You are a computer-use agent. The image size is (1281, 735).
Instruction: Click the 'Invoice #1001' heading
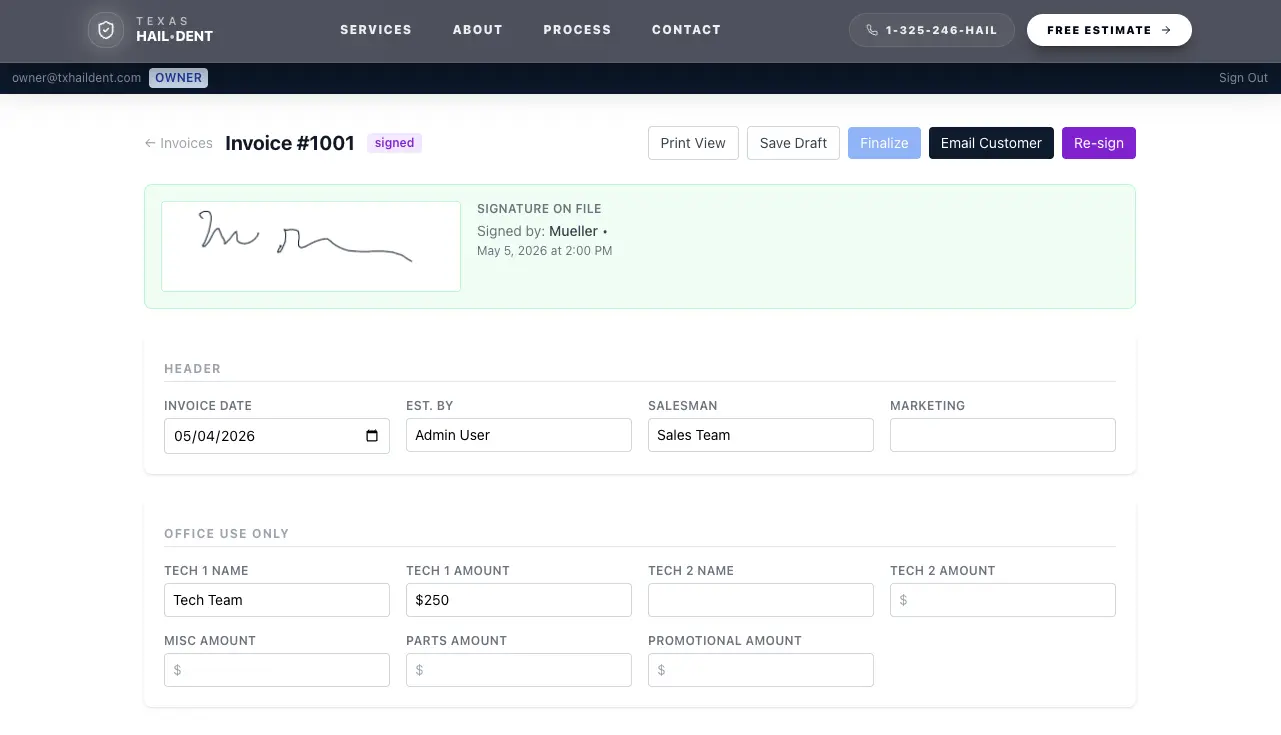290,143
